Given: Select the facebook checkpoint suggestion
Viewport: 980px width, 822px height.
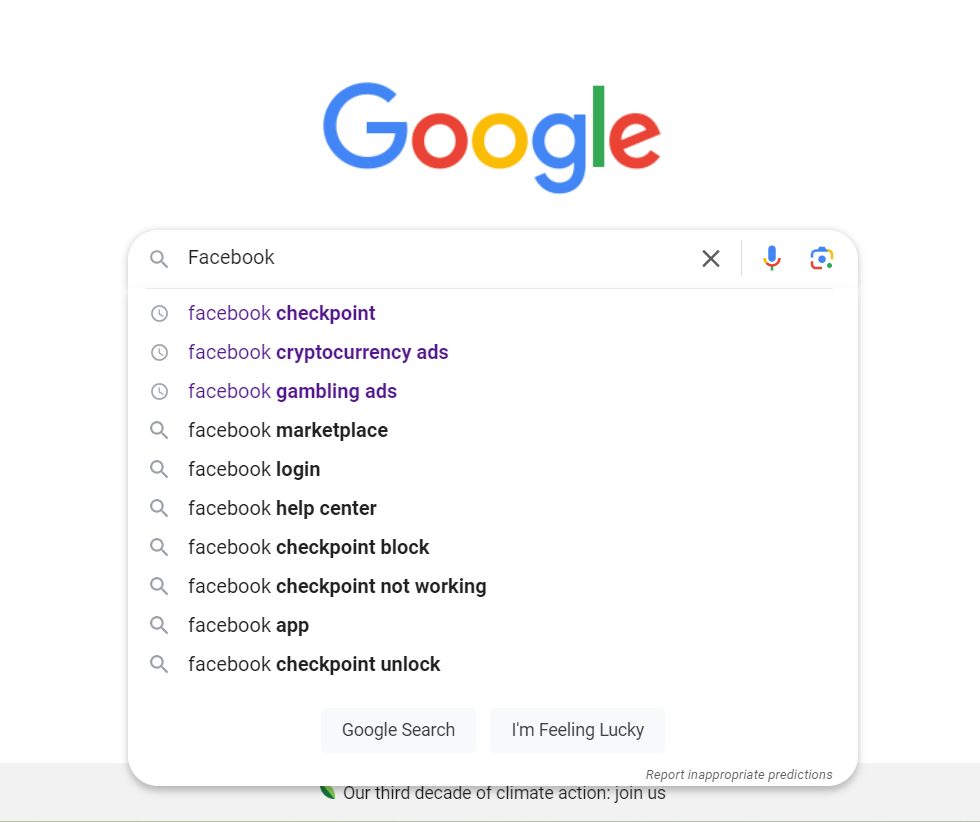Looking at the screenshot, I should coord(492,313).
